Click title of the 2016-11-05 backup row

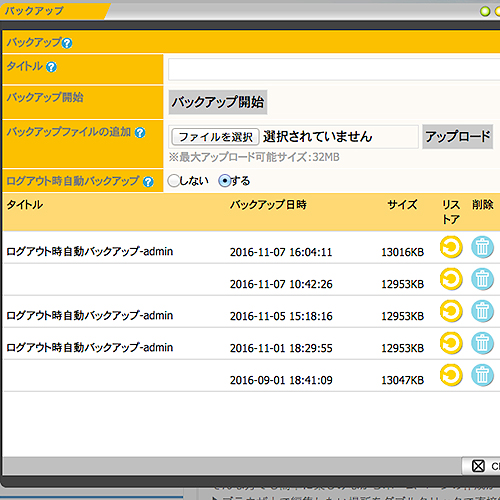[90, 315]
